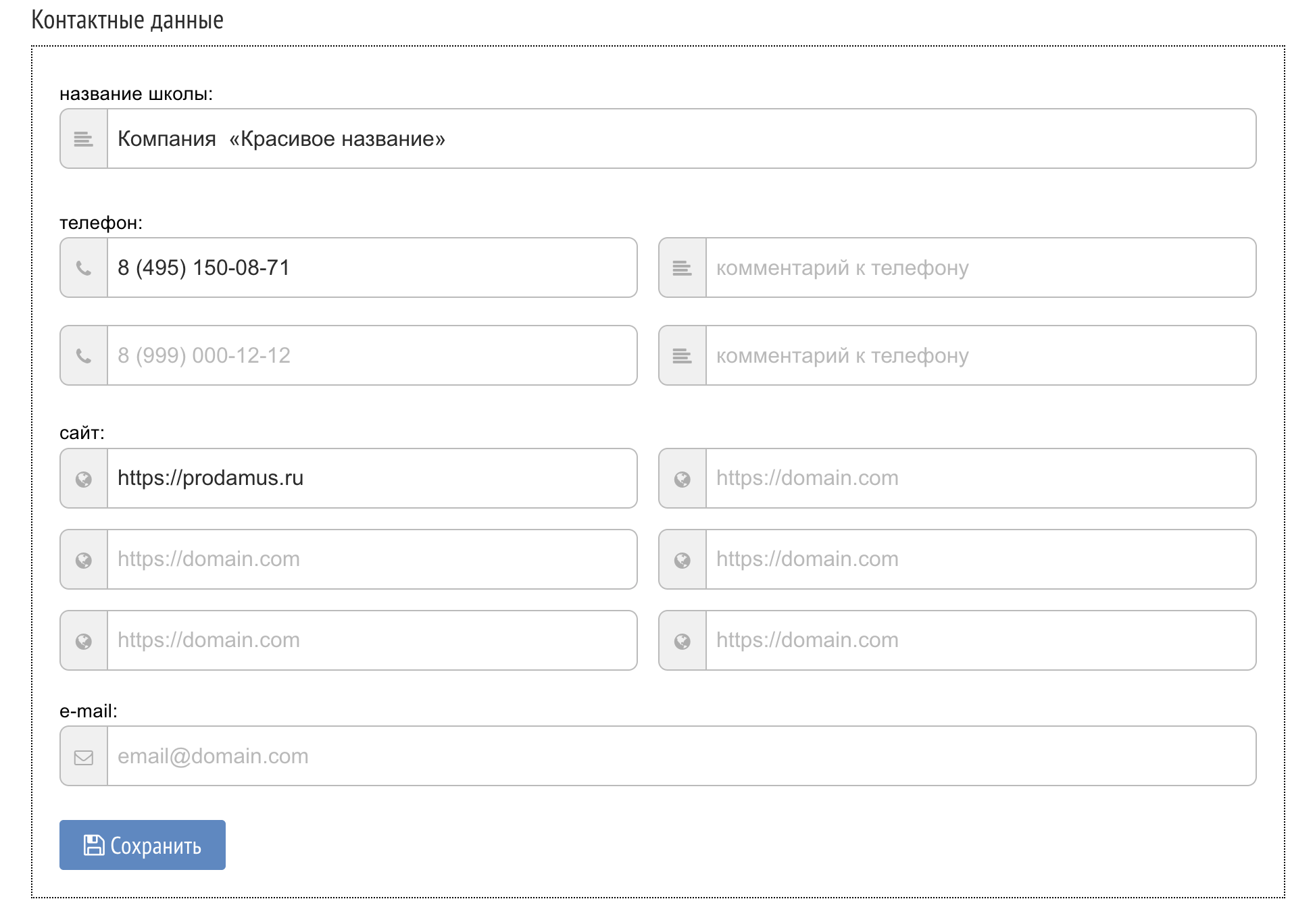Viewport: 1315px width, 924px height.
Task: Click the envelope icon beside e-mail field
Action: [84, 757]
